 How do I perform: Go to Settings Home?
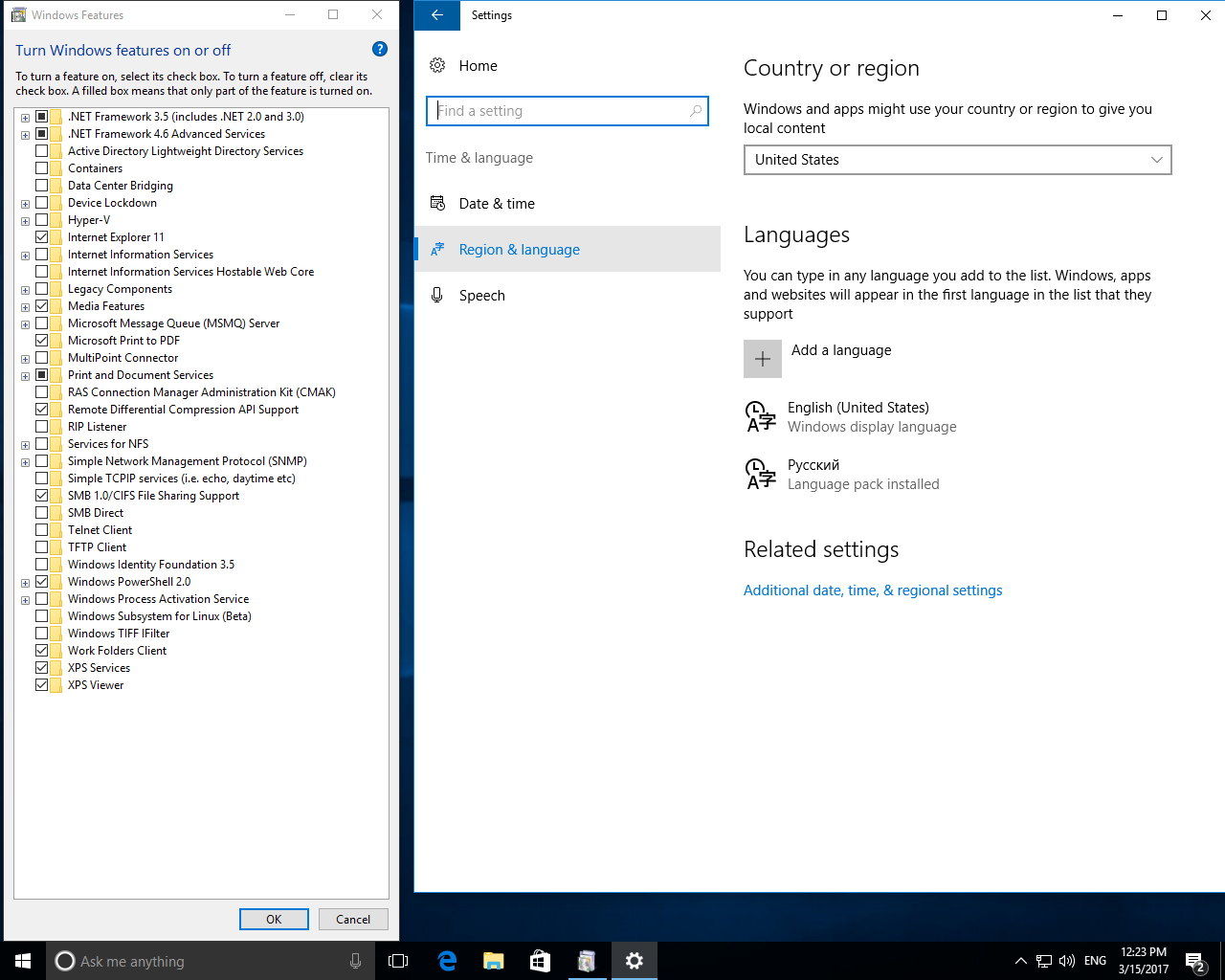pos(568,65)
